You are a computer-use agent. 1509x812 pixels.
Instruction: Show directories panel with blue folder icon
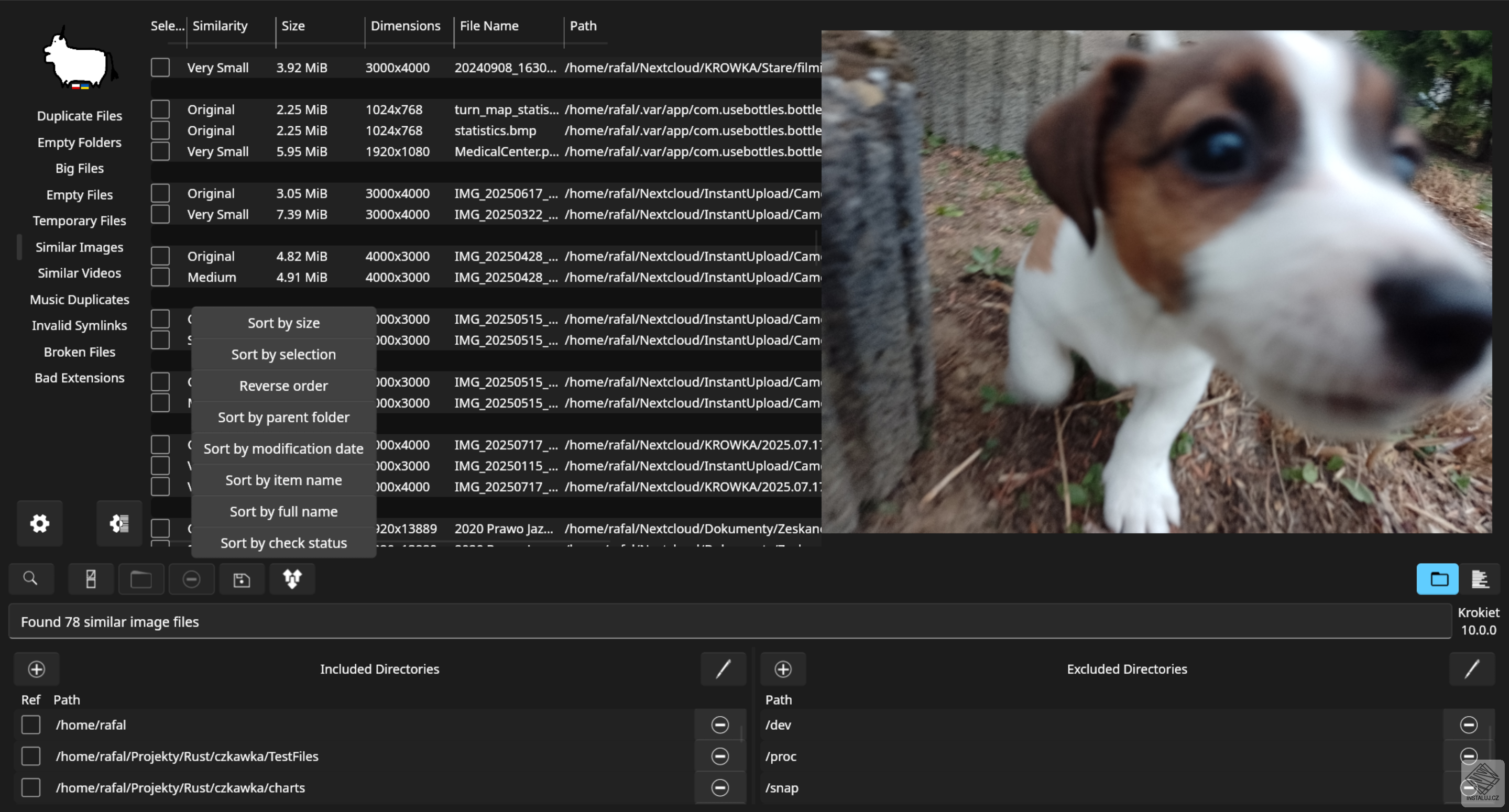tap(1438, 579)
